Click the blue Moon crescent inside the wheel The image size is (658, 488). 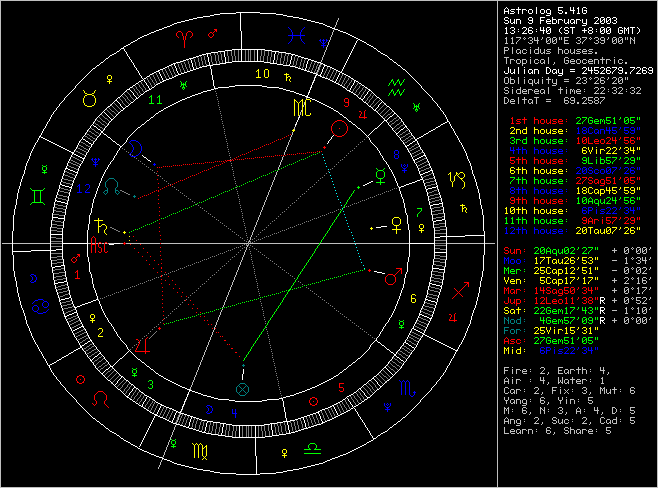(x=135, y=150)
